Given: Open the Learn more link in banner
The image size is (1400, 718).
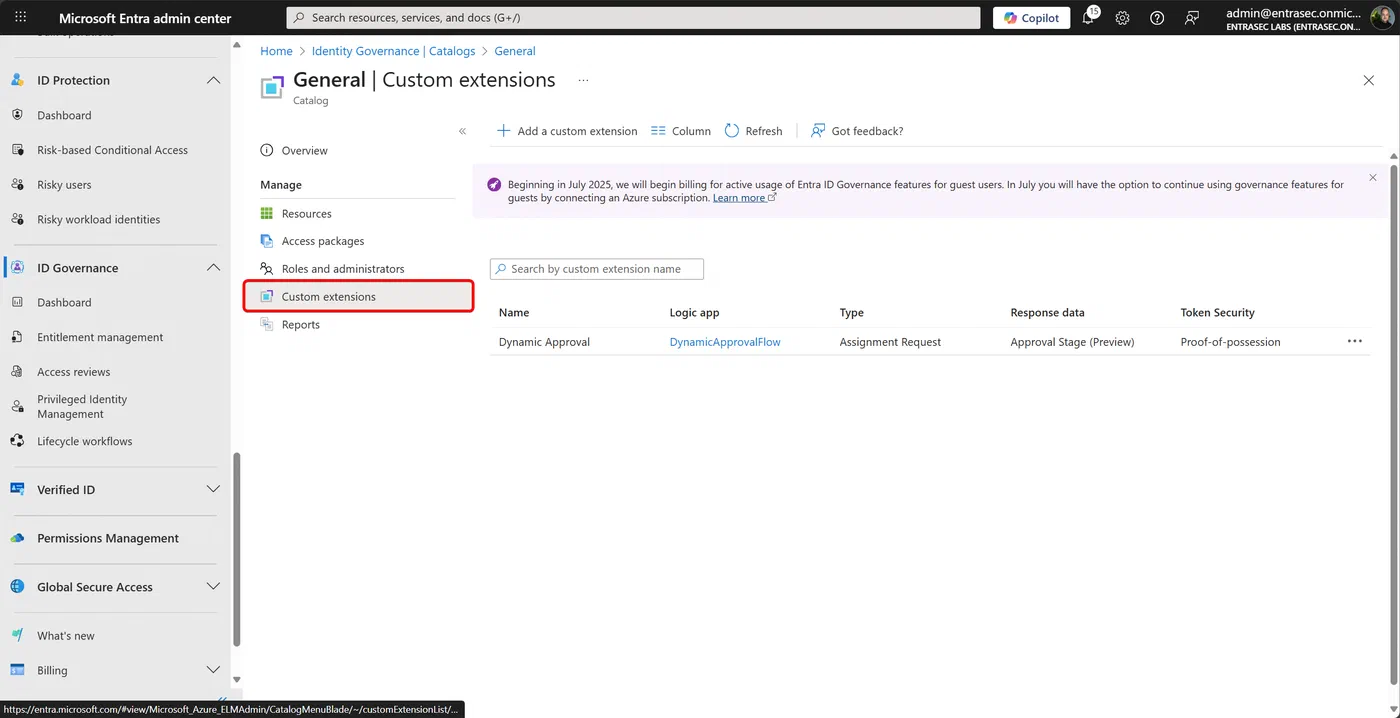Looking at the screenshot, I should pos(744,198).
